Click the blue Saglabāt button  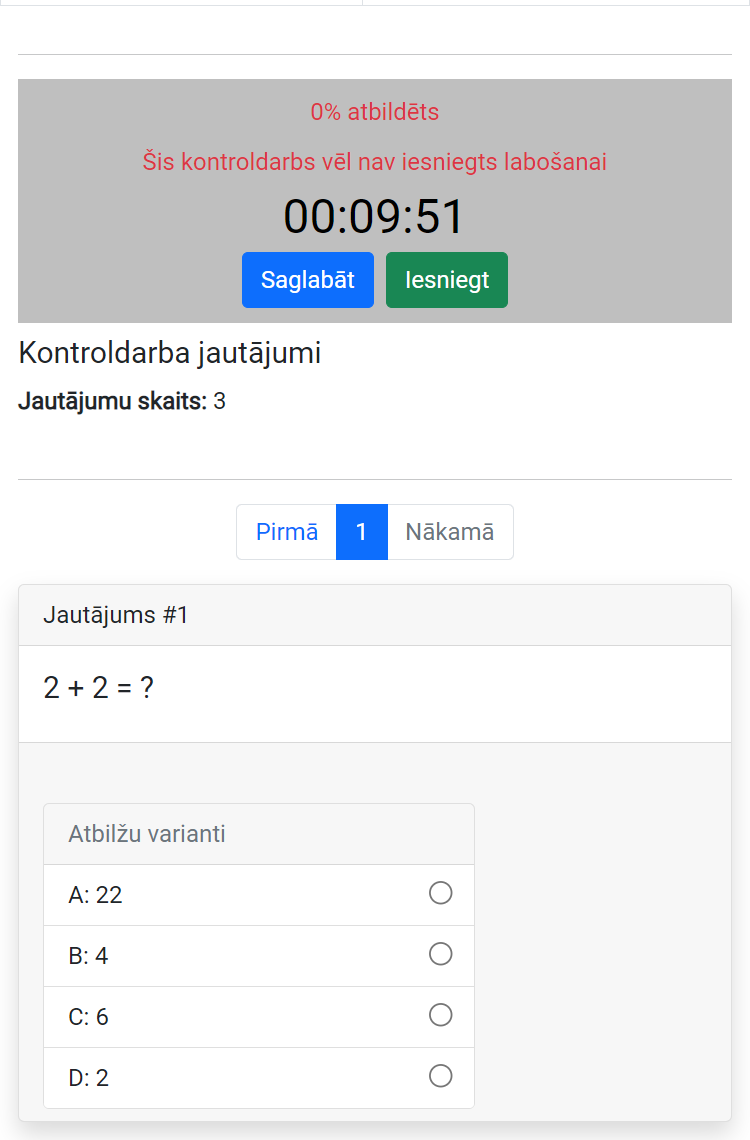[308, 280]
